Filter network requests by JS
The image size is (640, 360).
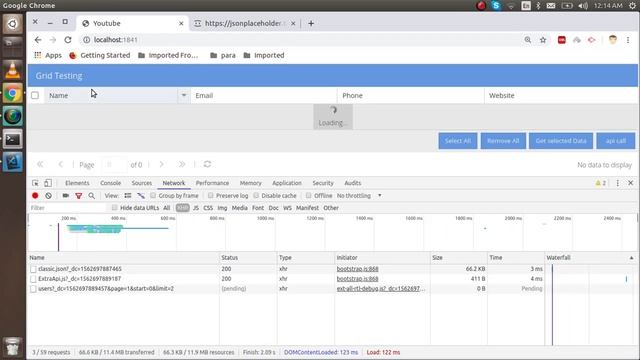pos(196,208)
